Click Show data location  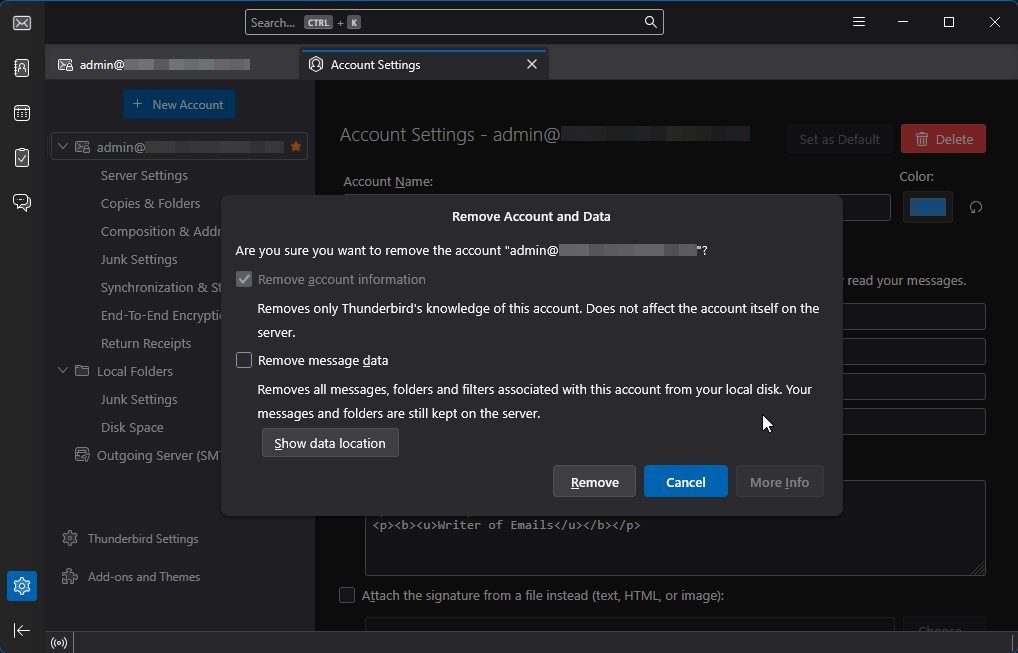pyautogui.click(x=330, y=443)
